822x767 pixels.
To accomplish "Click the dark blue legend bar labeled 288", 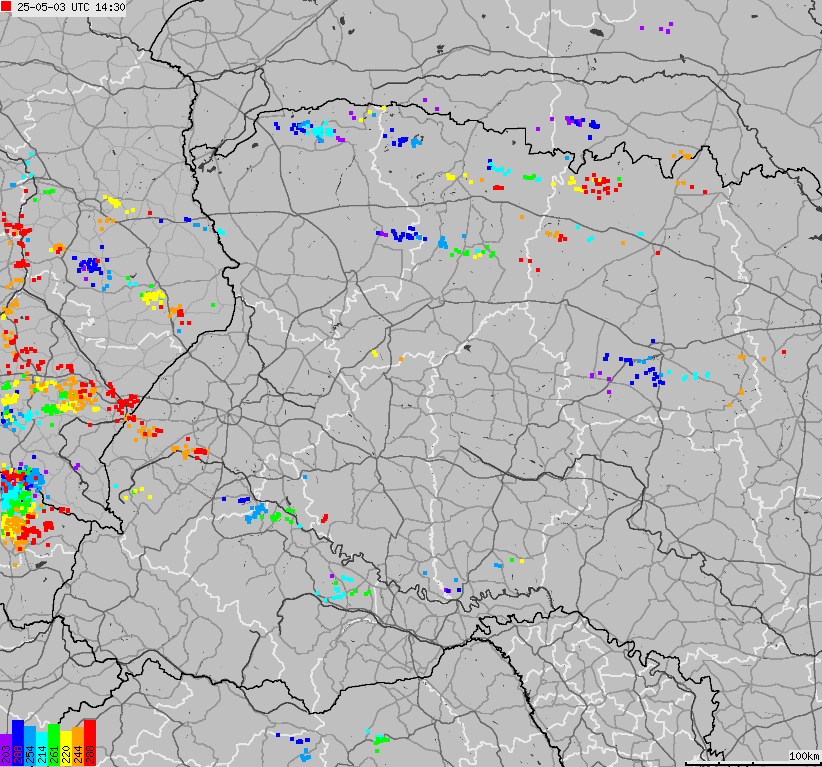I will pyautogui.click(x=18, y=743).
